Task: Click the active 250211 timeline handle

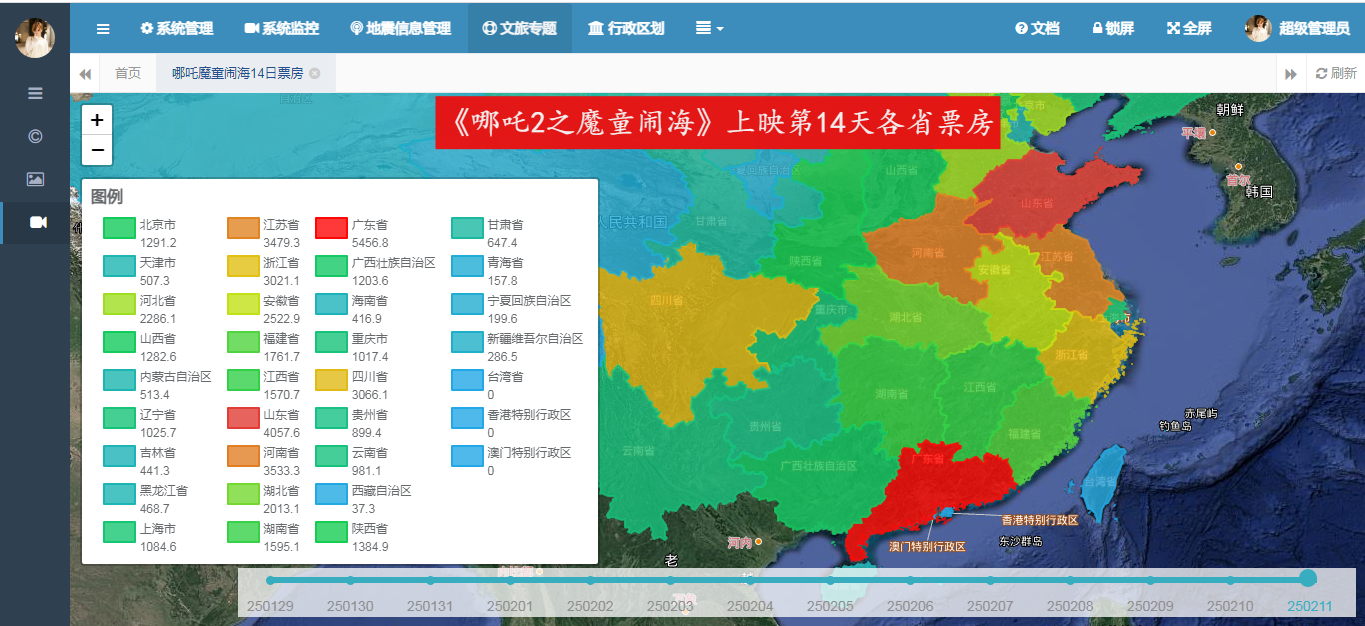Action: (1308, 578)
